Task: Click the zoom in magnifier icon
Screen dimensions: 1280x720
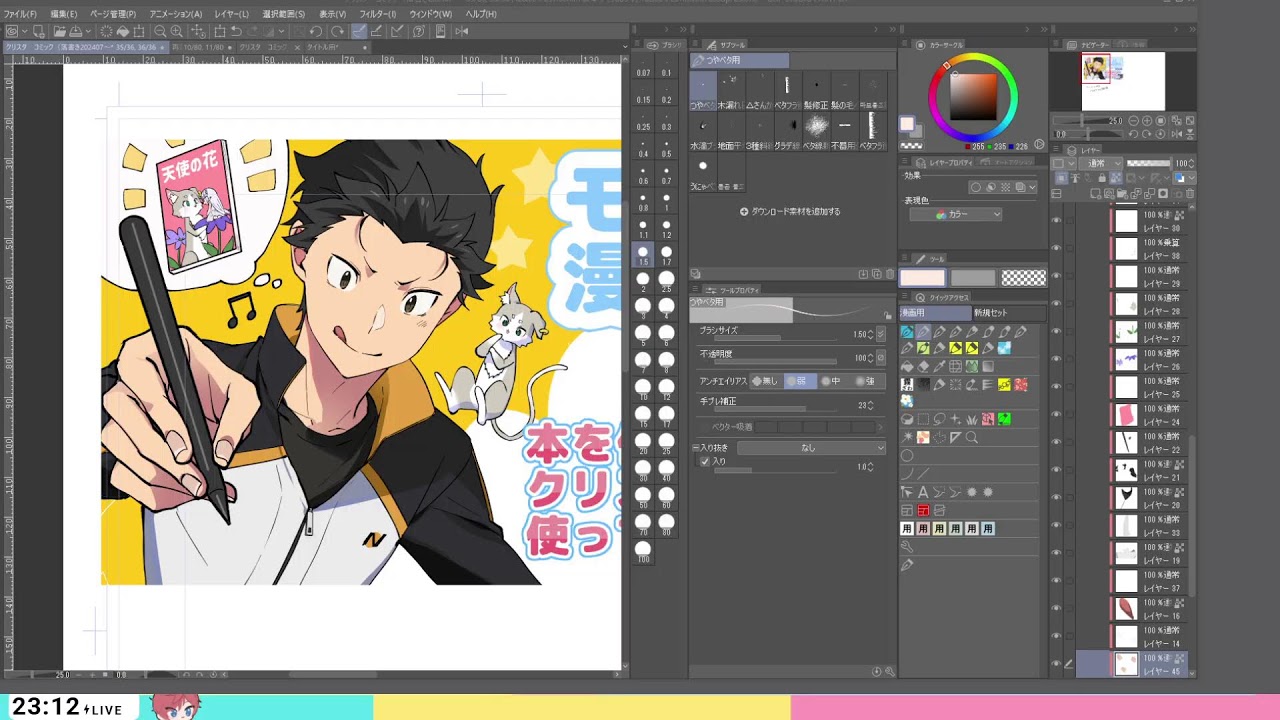Action: click(x=176, y=31)
